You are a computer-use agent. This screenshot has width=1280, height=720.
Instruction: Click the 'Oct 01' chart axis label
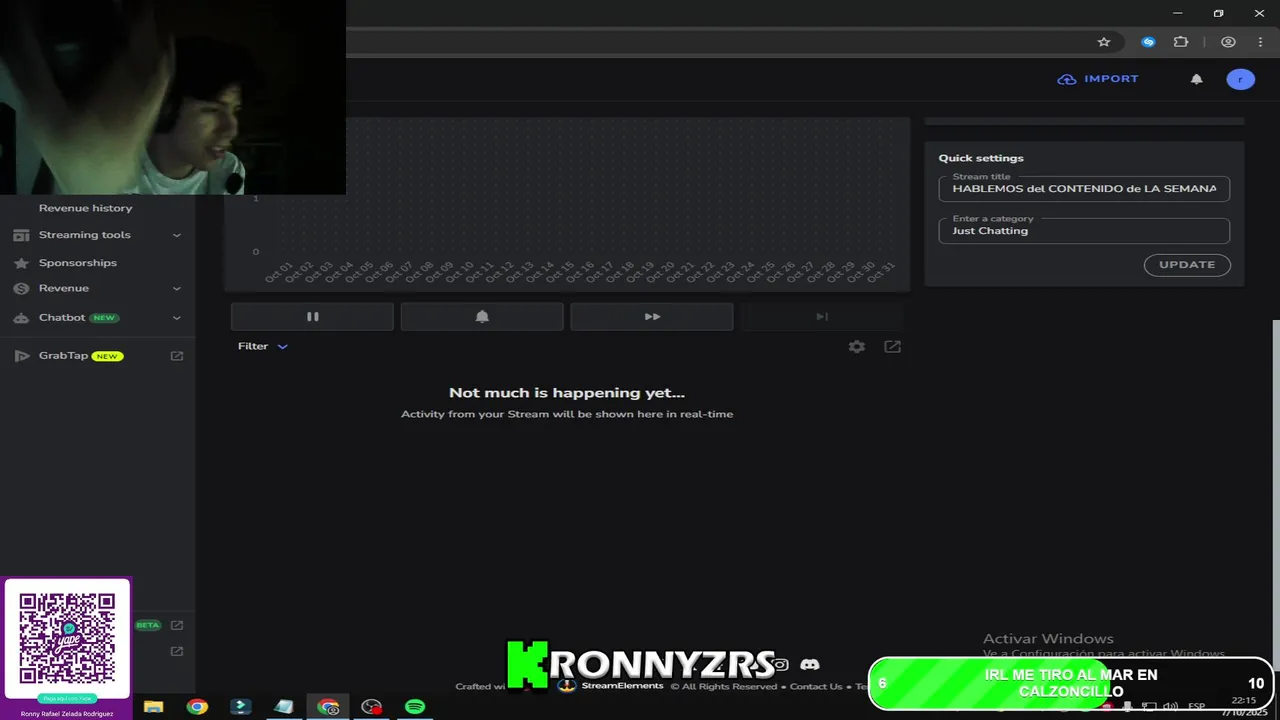pyautogui.click(x=279, y=271)
